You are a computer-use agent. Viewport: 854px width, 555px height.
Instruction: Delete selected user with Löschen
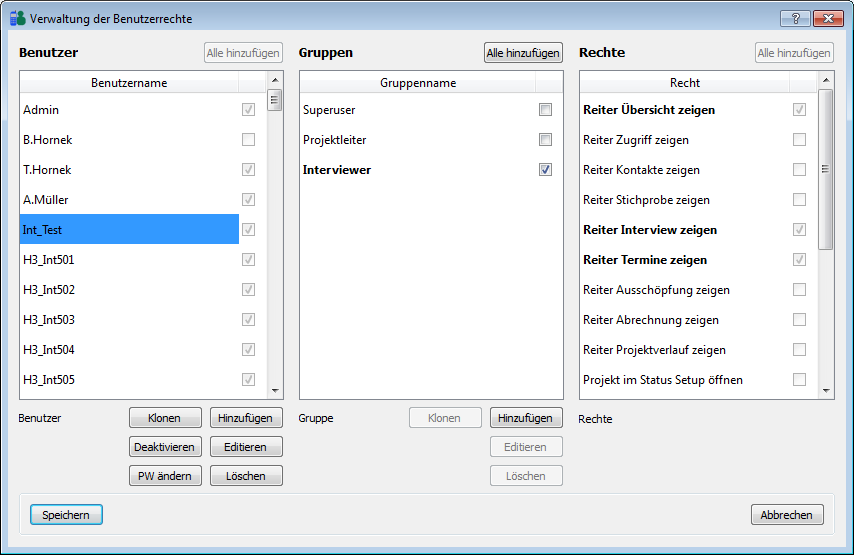coord(246,476)
